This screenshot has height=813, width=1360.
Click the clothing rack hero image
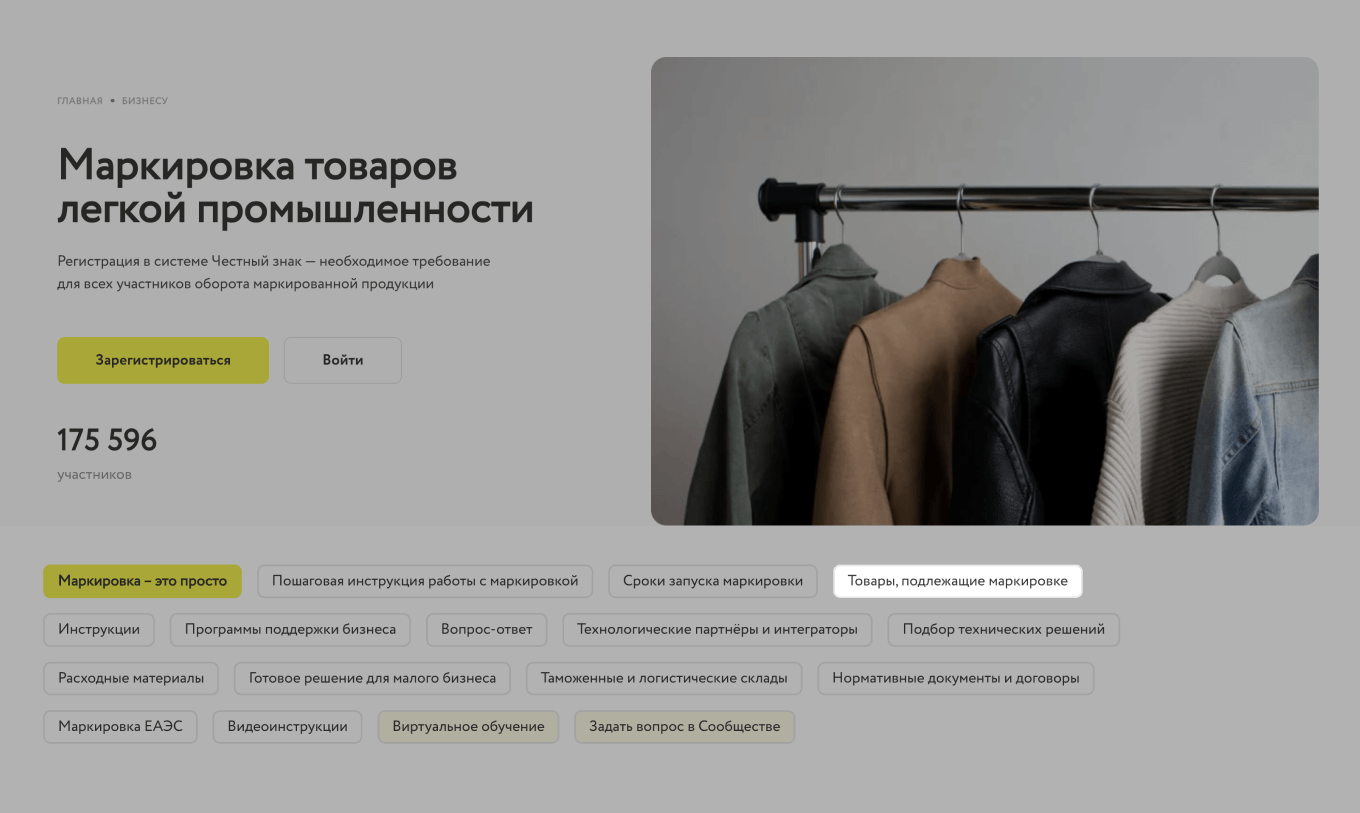coord(985,291)
